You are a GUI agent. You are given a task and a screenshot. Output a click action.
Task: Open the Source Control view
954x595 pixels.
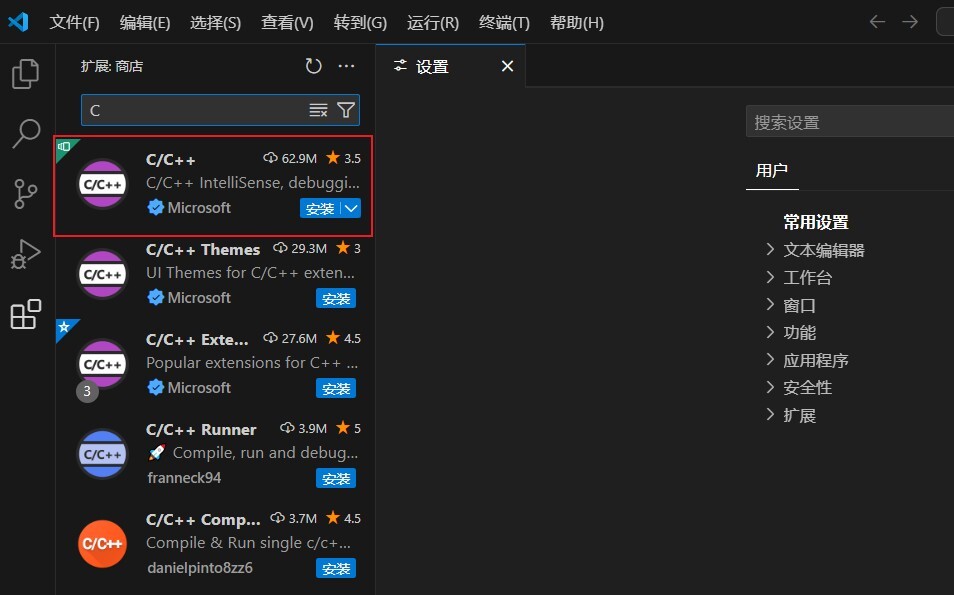pos(26,194)
